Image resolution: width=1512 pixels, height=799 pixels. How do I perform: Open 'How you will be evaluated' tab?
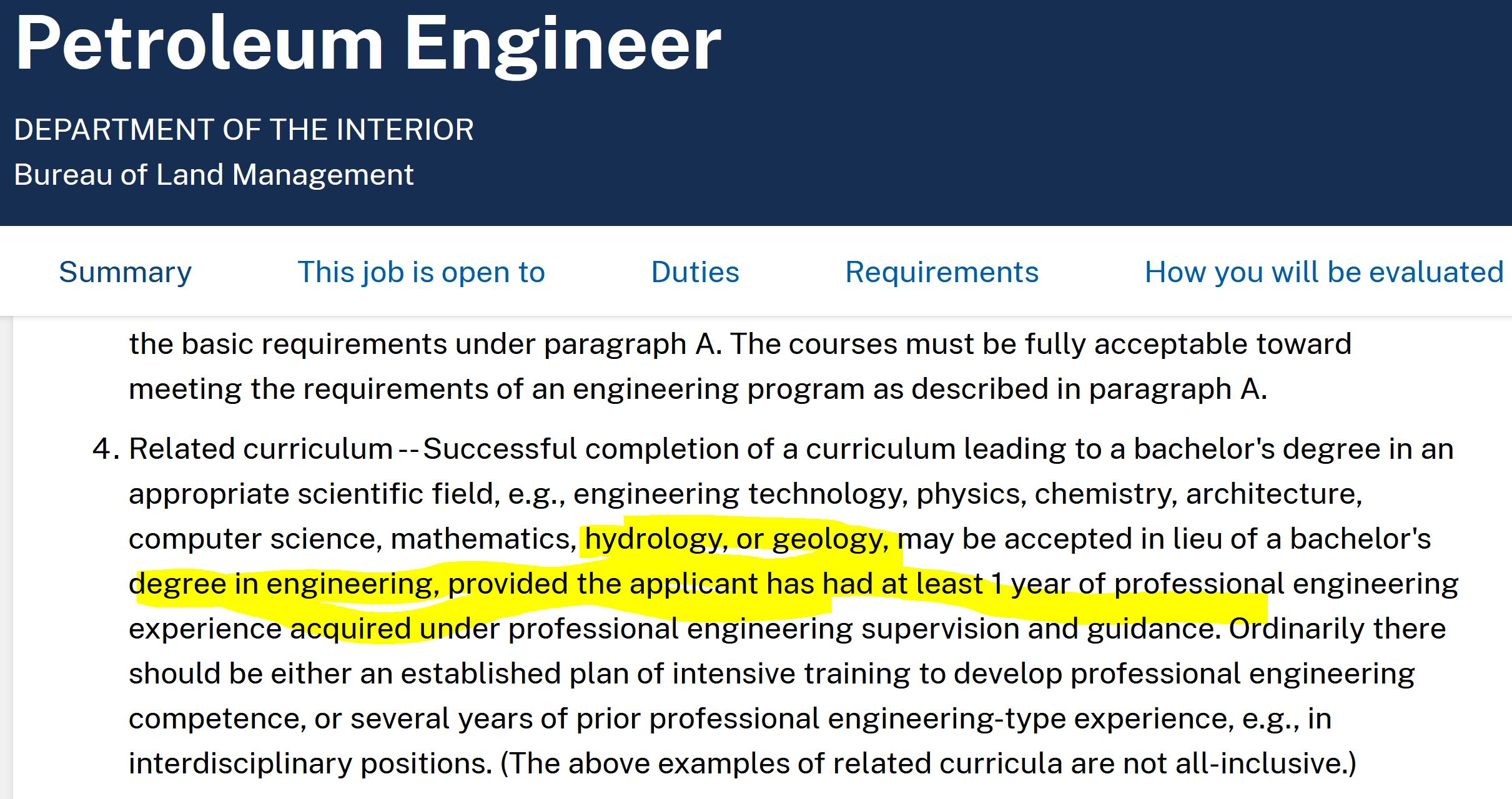(1324, 272)
